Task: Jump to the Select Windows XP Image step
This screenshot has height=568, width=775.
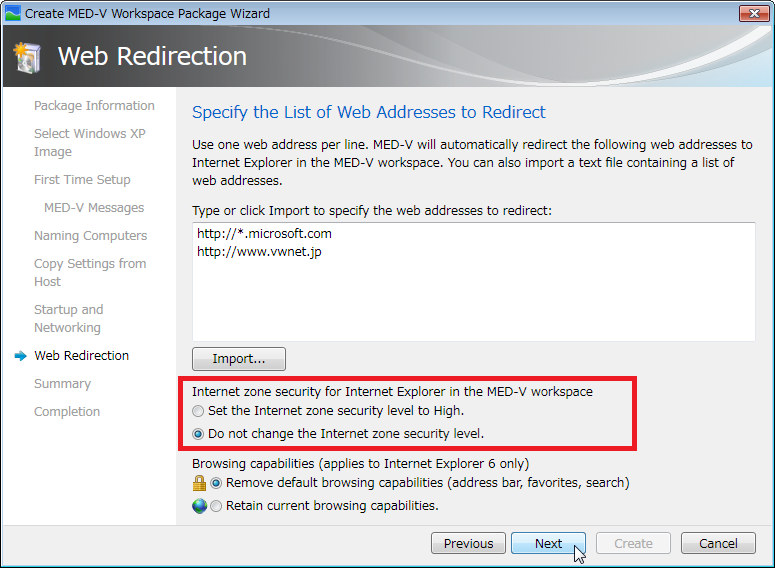Action: 89,142
